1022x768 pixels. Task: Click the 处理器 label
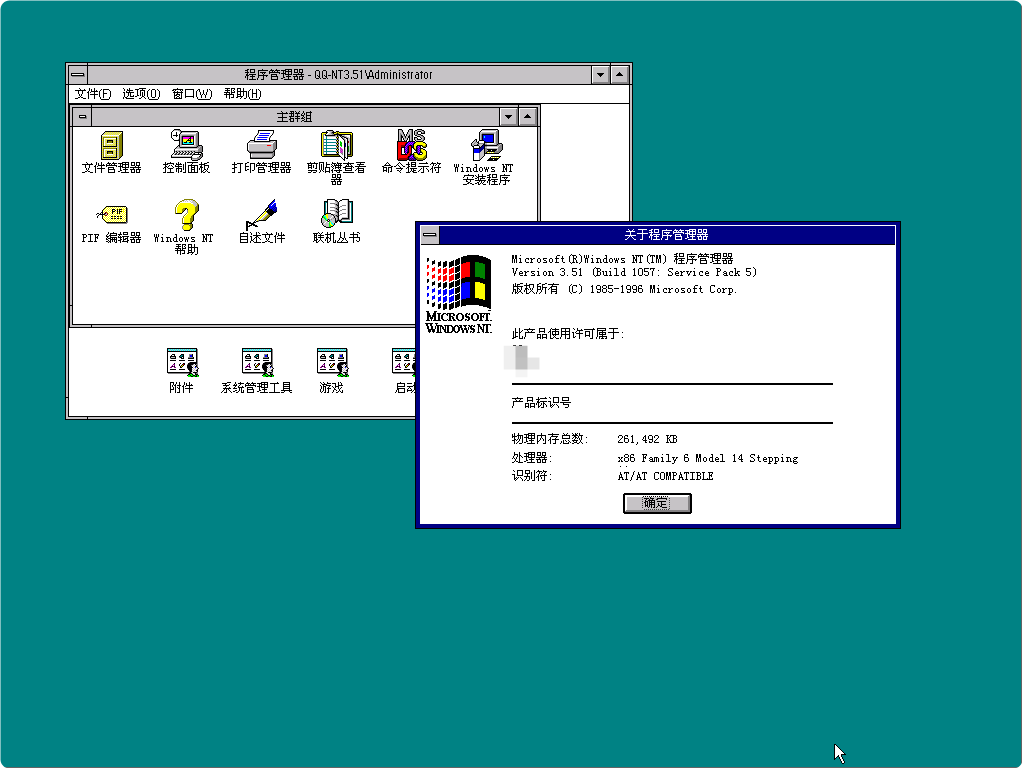(x=531, y=458)
